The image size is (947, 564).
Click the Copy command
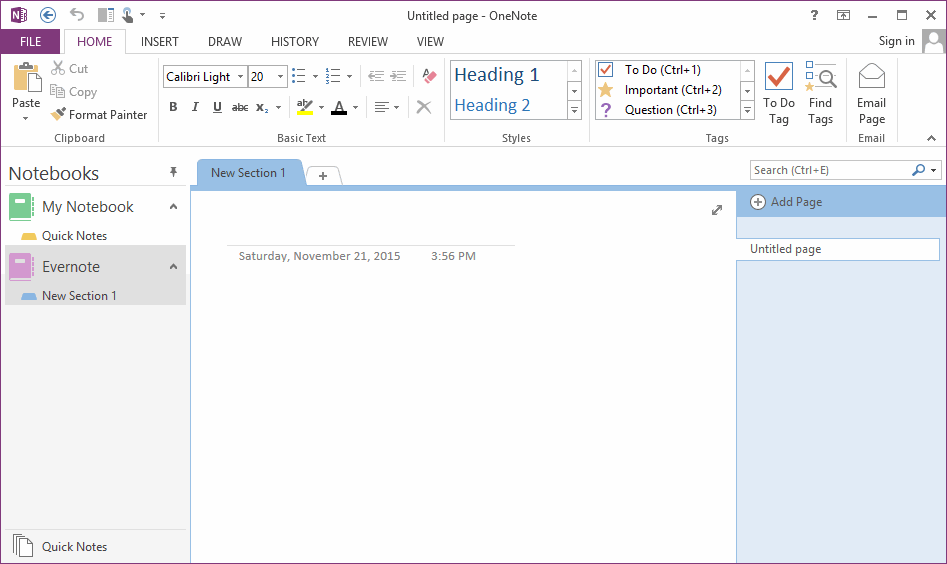[x=74, y=92]
